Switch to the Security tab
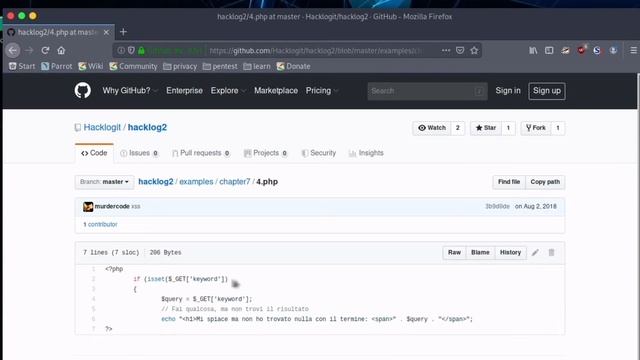Image resolution: width=640 pixels, height=360 pixels. (318, 153)
